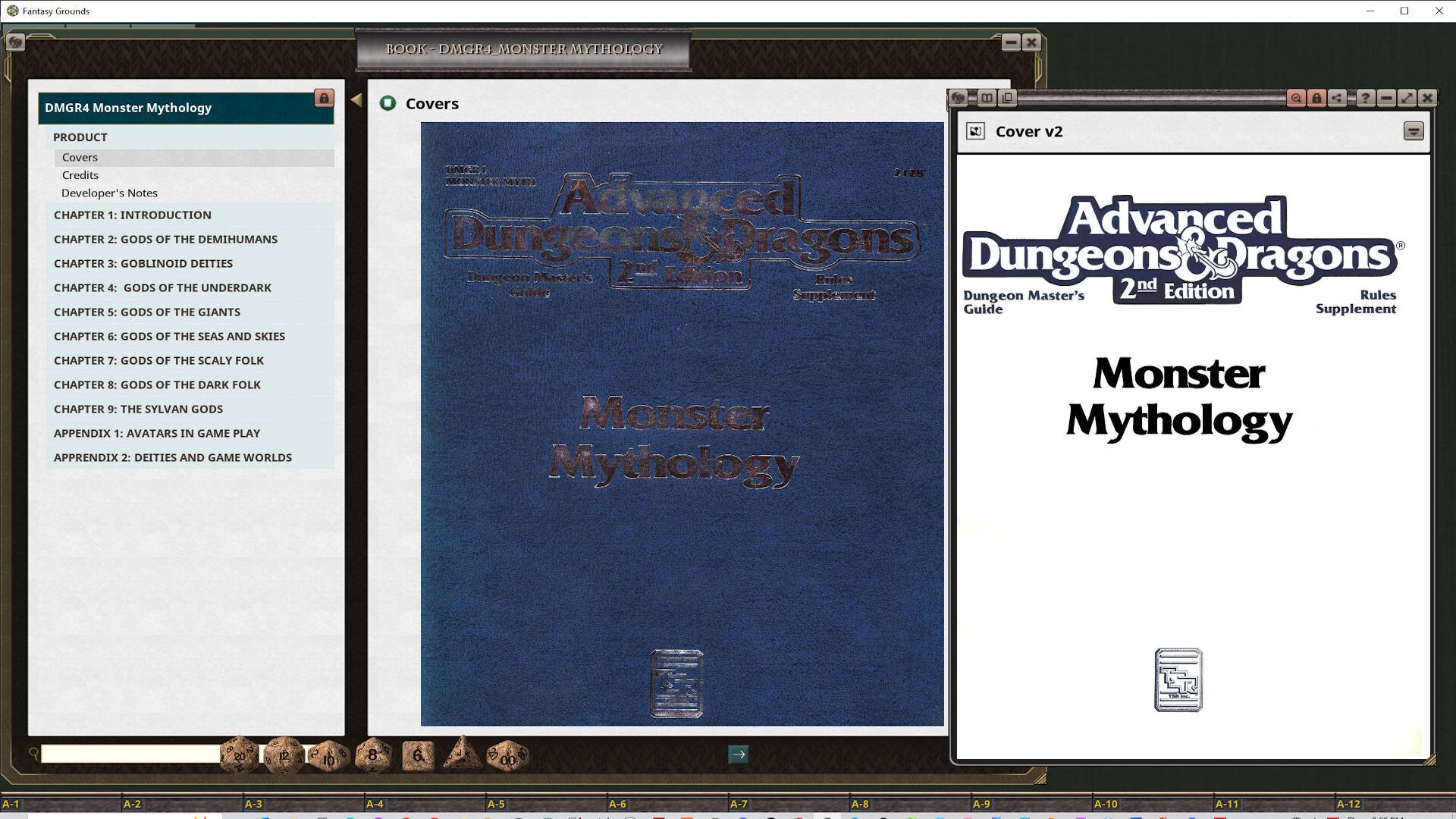Viewport: 1456px width, 819px height.
Task: Click the copy pages icon on Cover v2 window
Action: tap(1007, 97)
